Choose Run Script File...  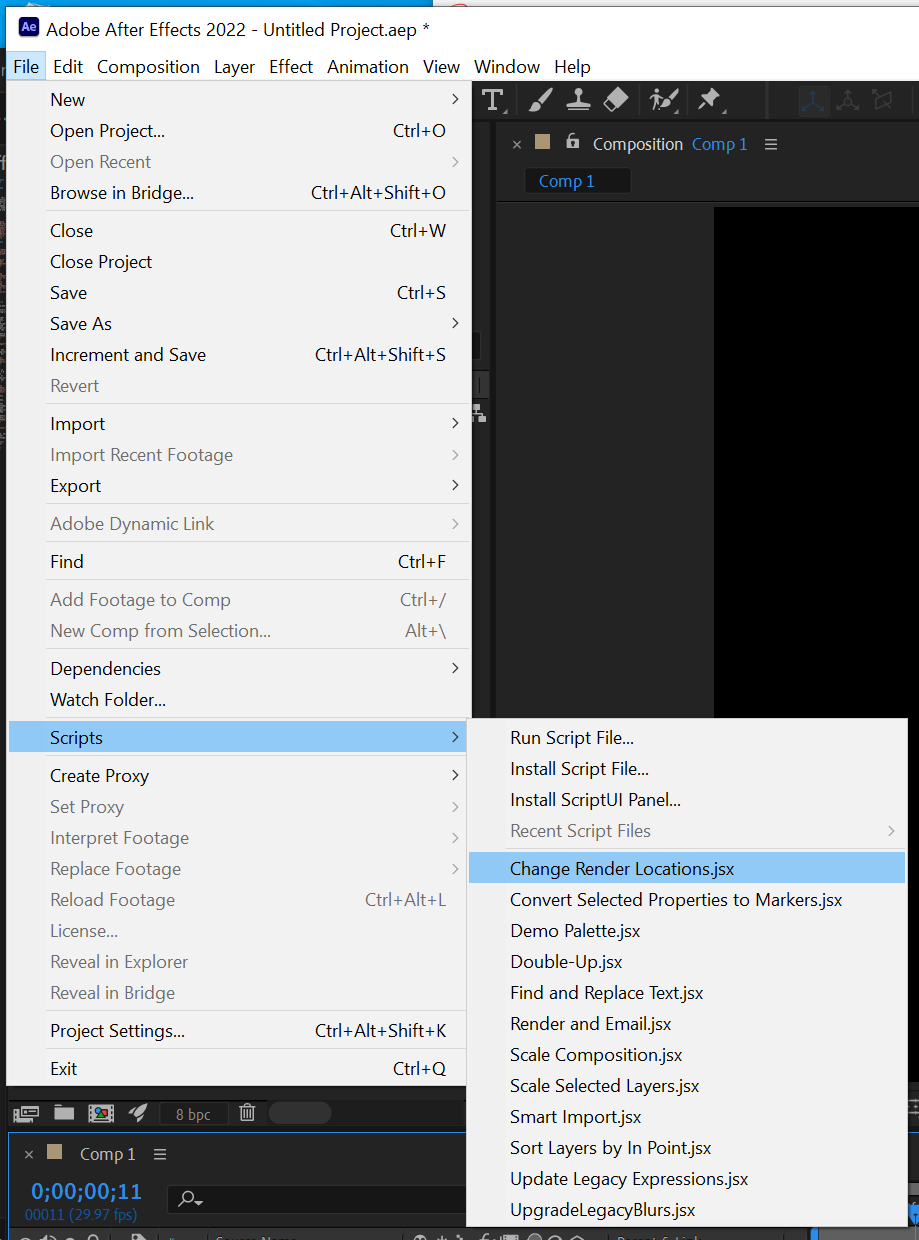pos(687,738)
